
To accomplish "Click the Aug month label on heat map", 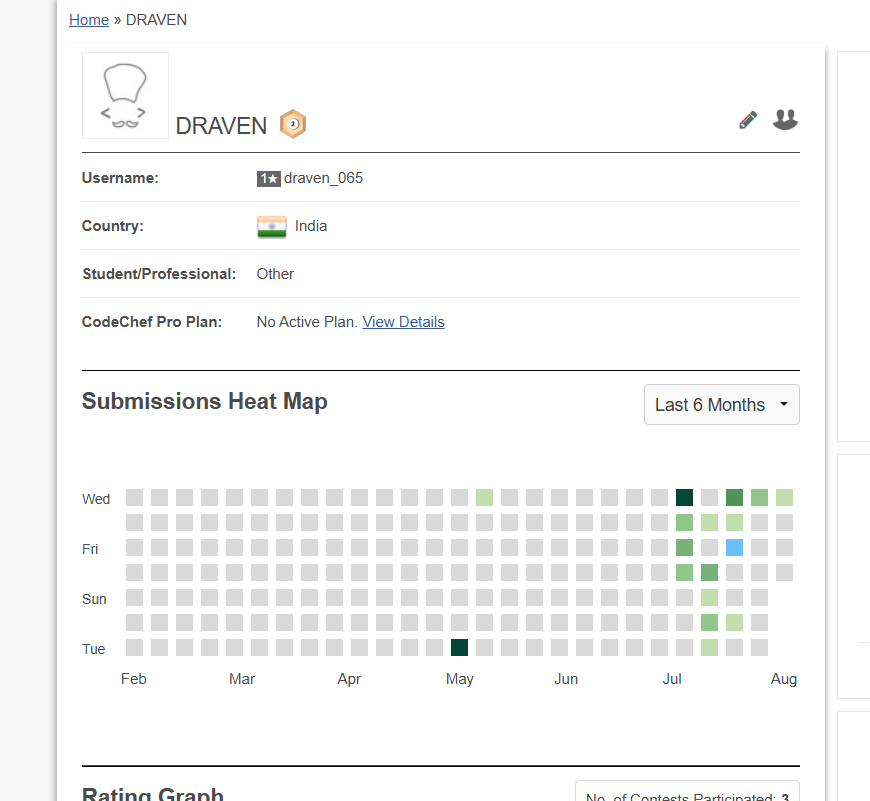I will (783, 679).
